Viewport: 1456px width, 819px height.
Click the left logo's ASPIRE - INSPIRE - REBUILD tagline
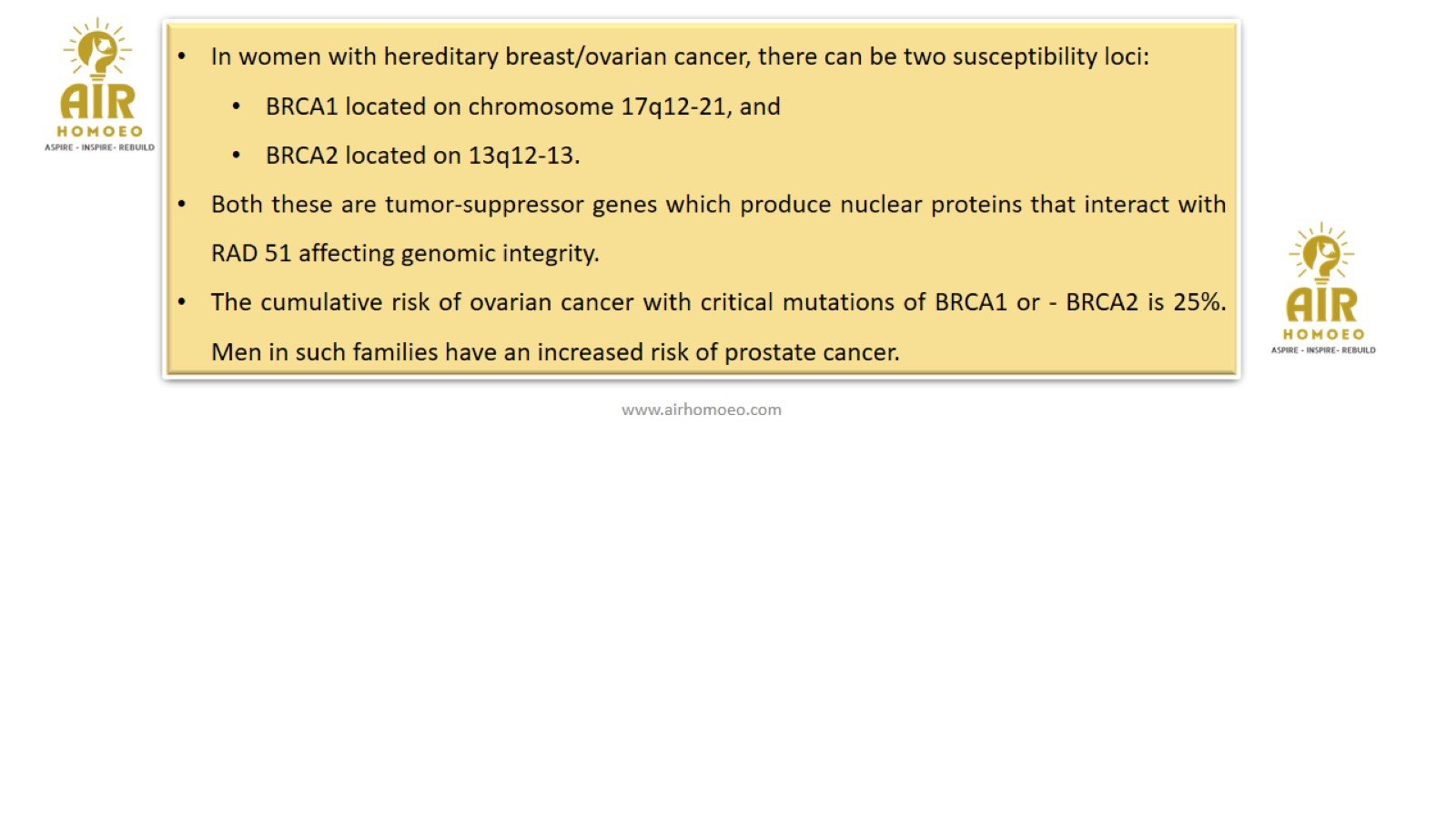point(99,147)
